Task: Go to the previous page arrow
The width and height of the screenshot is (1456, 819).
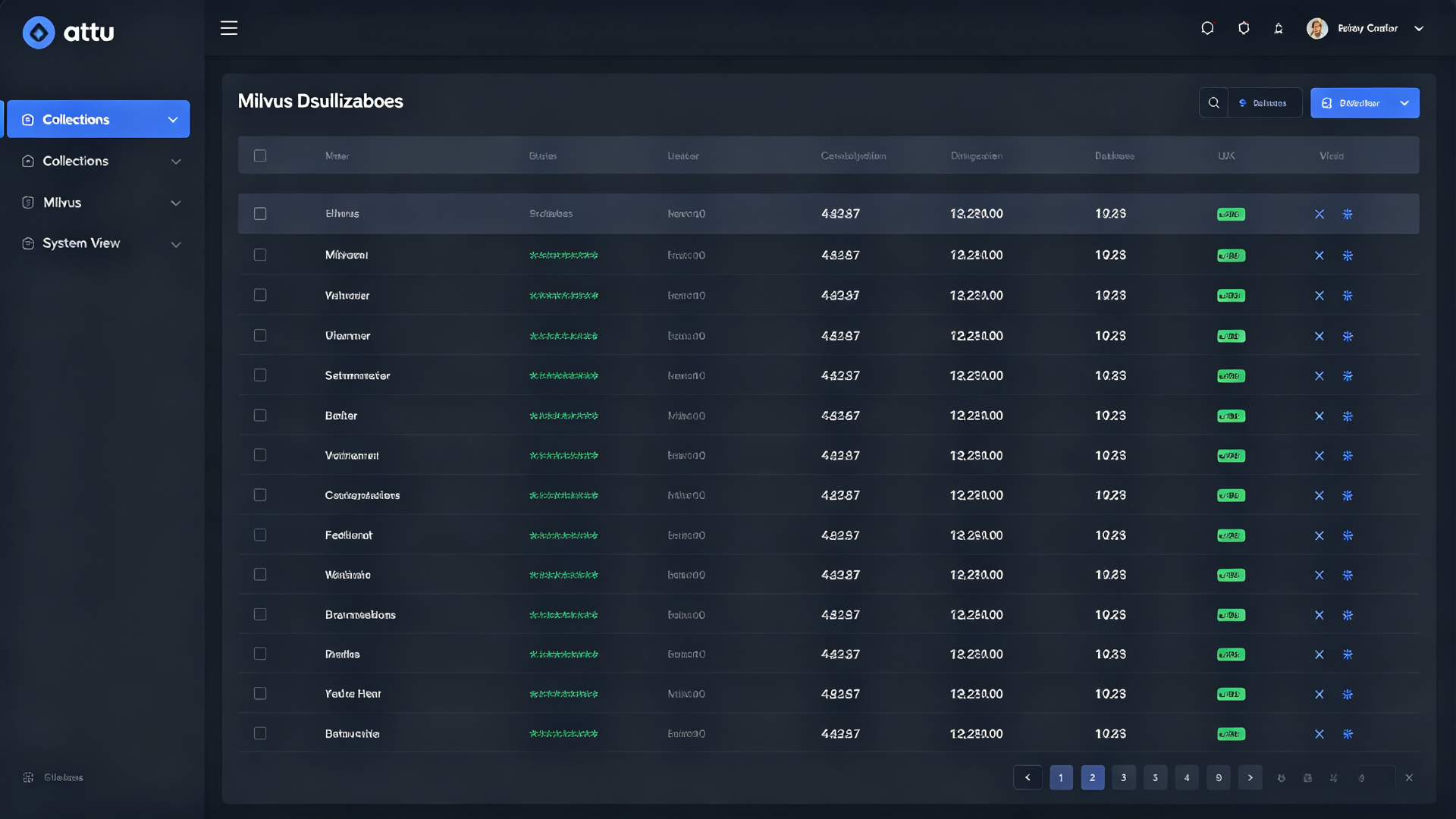Action: (1028, 777)
